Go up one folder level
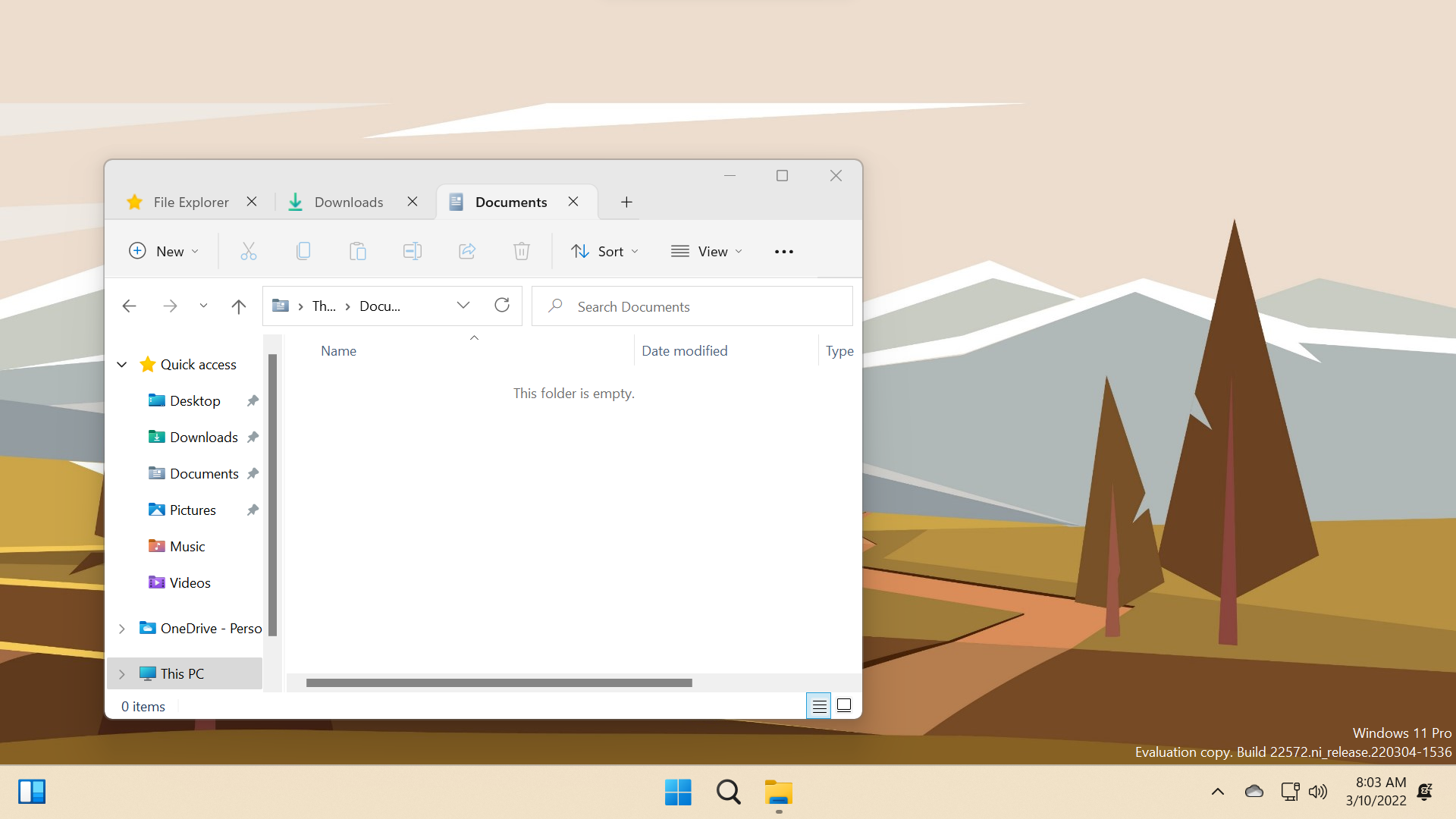The width and height of the screenshot is (1456, 819). (x=238, y=306)
